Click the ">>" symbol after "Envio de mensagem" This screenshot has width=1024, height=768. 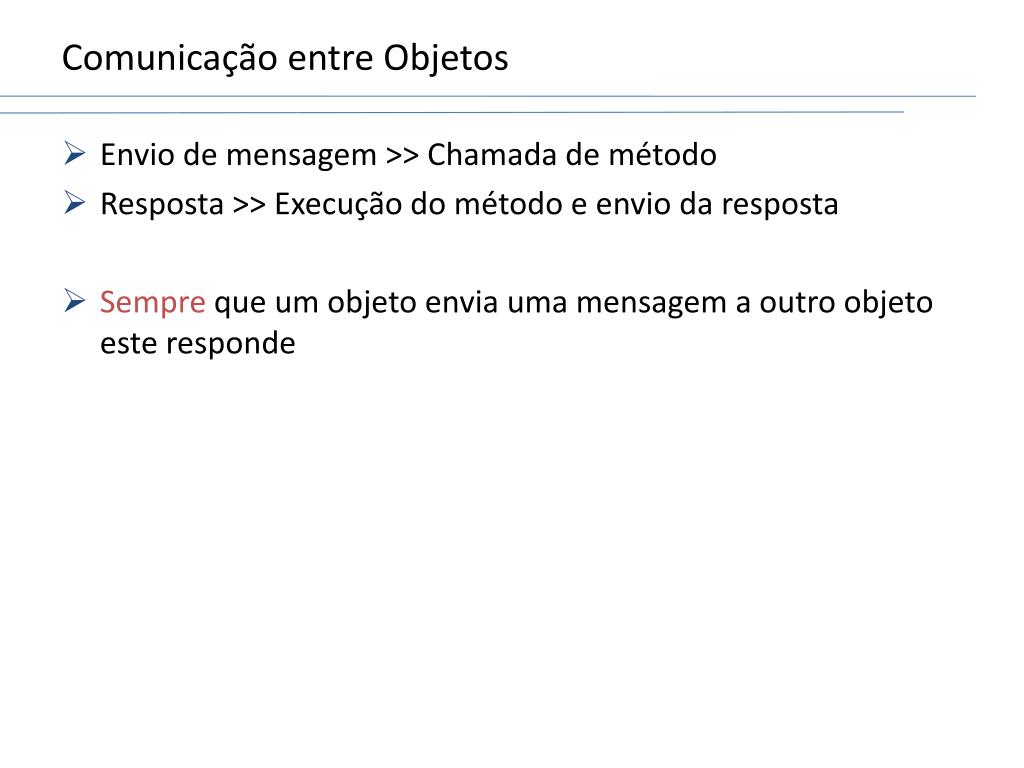(402, 157)
